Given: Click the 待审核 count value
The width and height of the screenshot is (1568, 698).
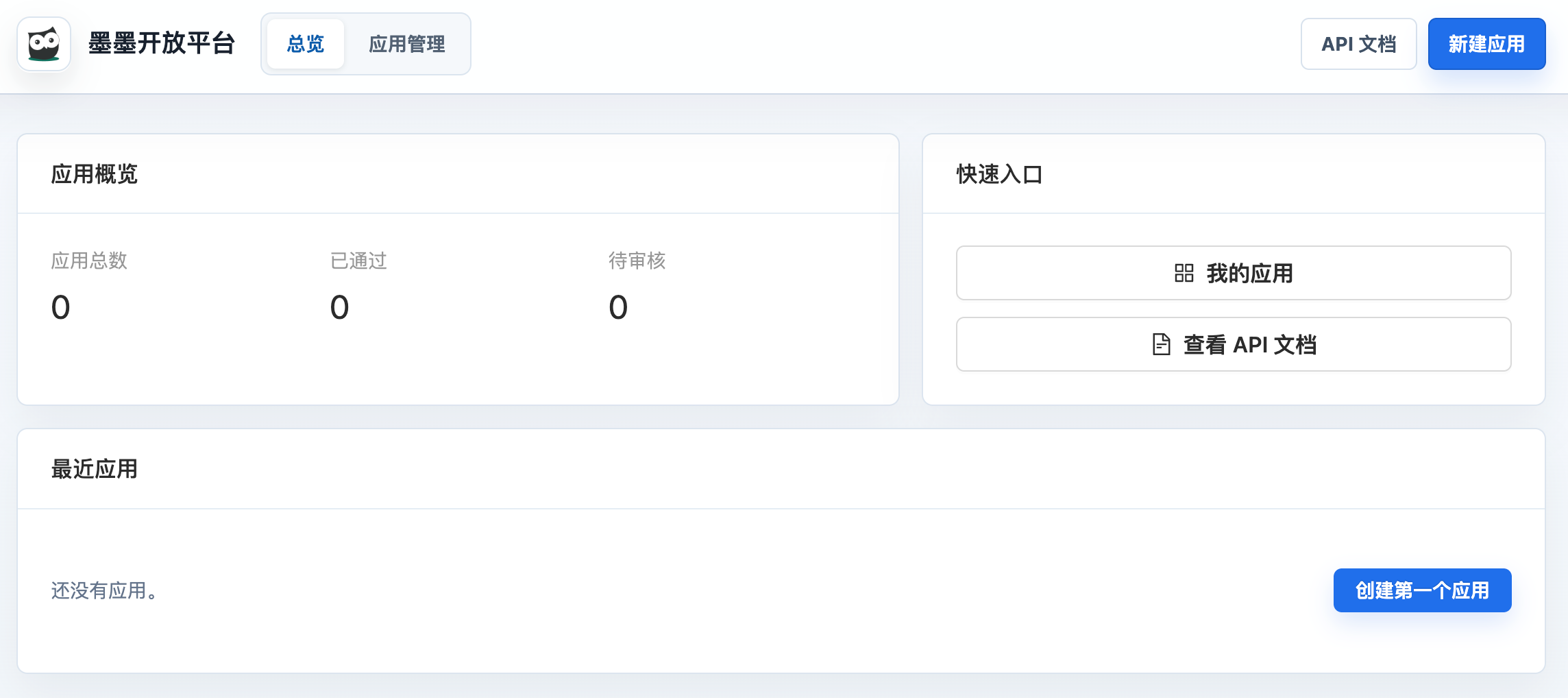Looking at the screenshot, I should (x=618, y=306).
